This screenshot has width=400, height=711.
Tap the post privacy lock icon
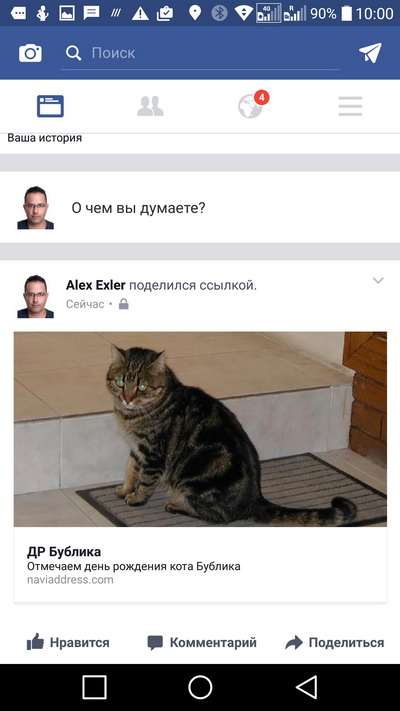point(123,304)
